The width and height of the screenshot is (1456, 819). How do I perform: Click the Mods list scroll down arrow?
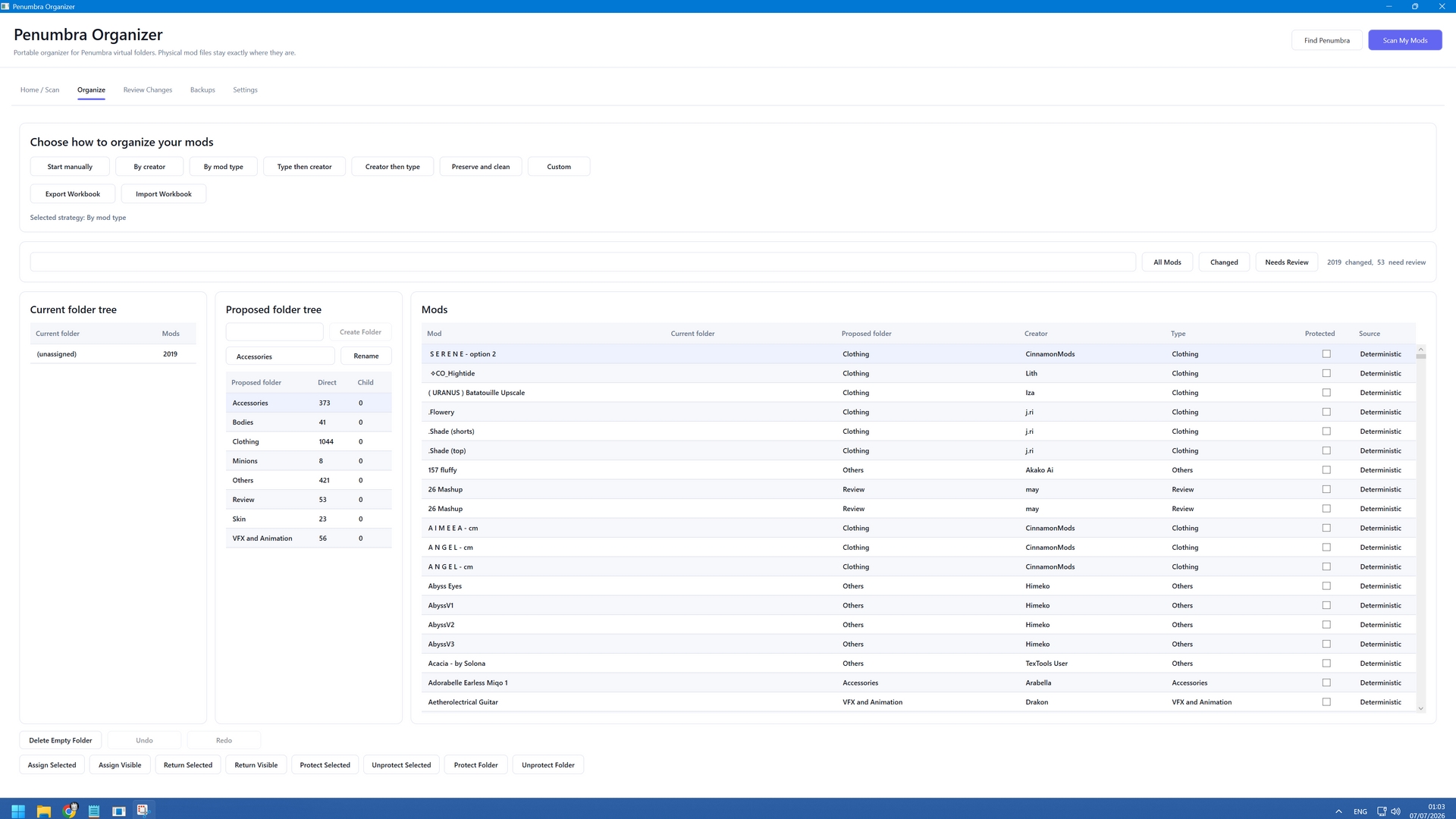(1420, 708)
